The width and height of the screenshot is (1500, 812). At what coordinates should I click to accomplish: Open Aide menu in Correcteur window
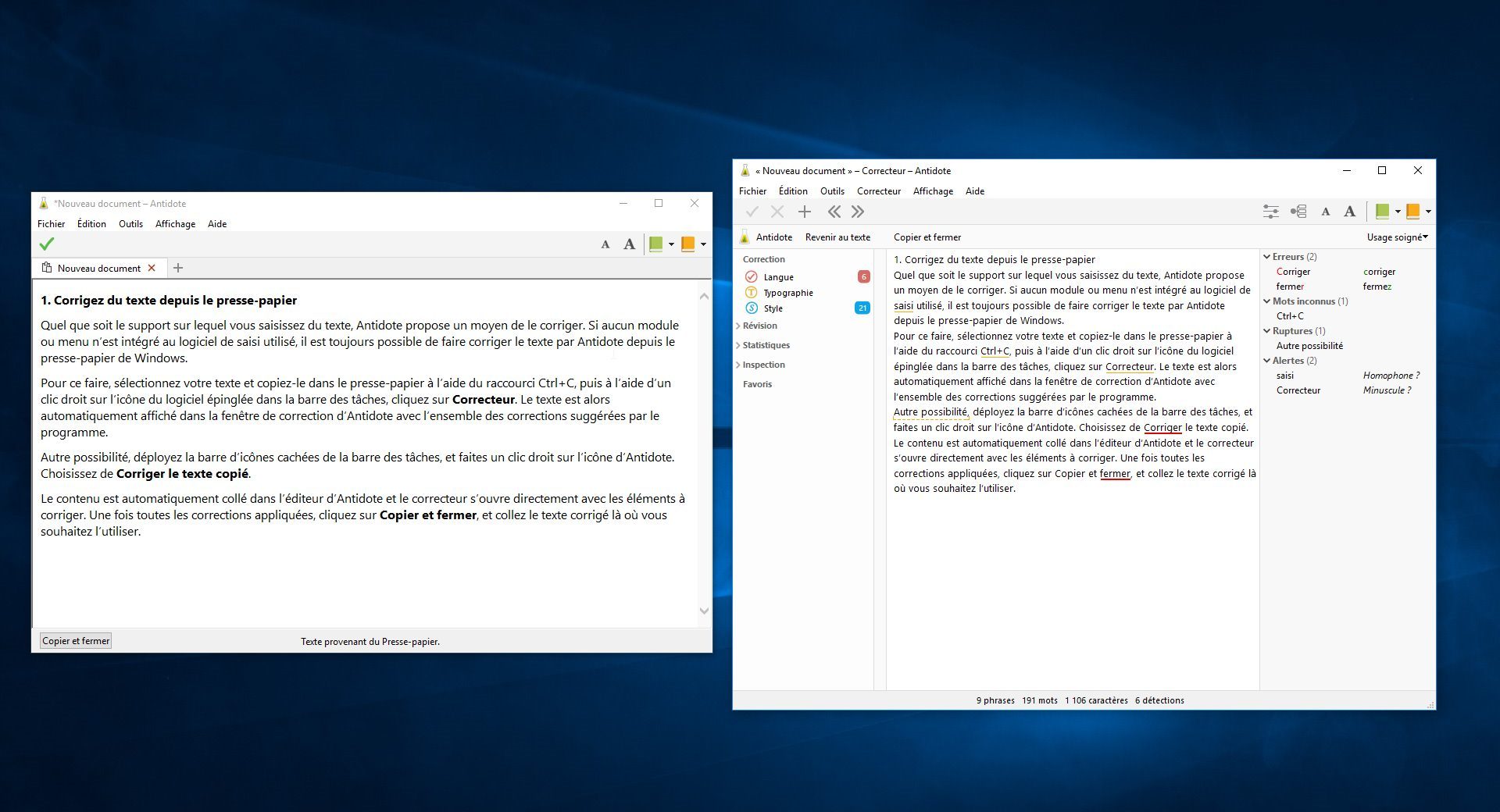point(975,191)
